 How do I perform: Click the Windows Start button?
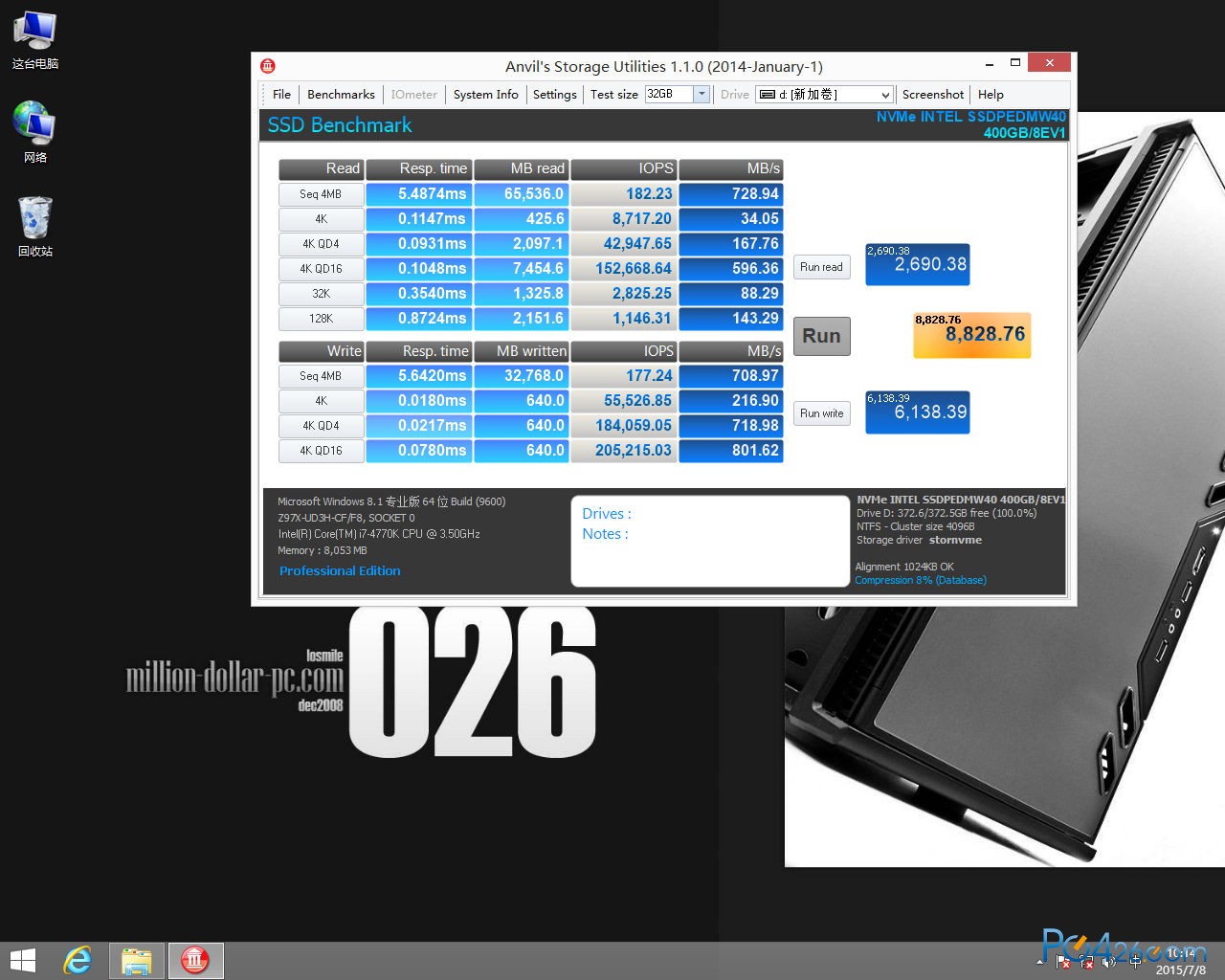22,960
